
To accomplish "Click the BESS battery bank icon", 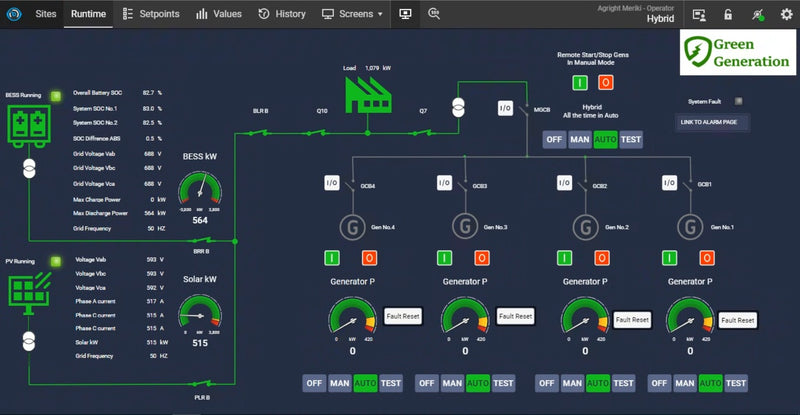I will pyautogui.click(x=29, y=126).
